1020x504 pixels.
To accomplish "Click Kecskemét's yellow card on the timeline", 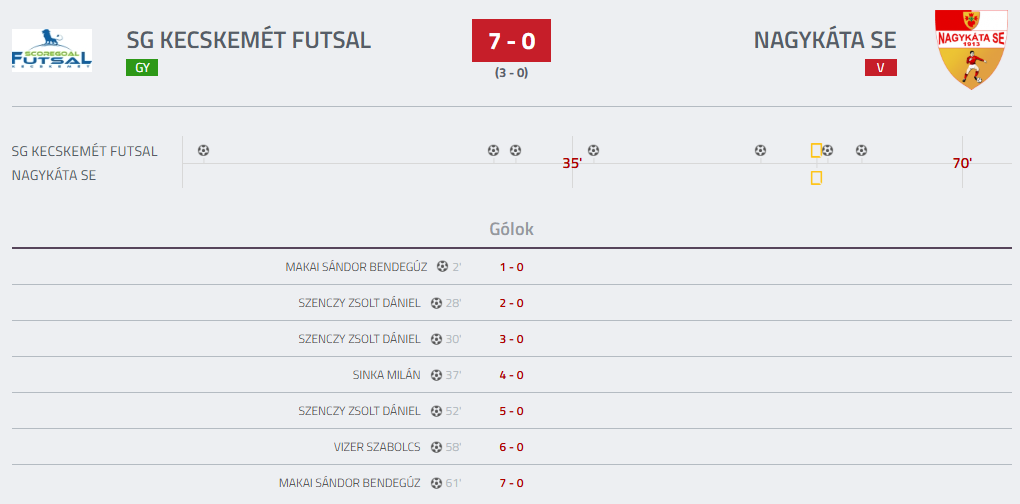I will coord(816,151).
